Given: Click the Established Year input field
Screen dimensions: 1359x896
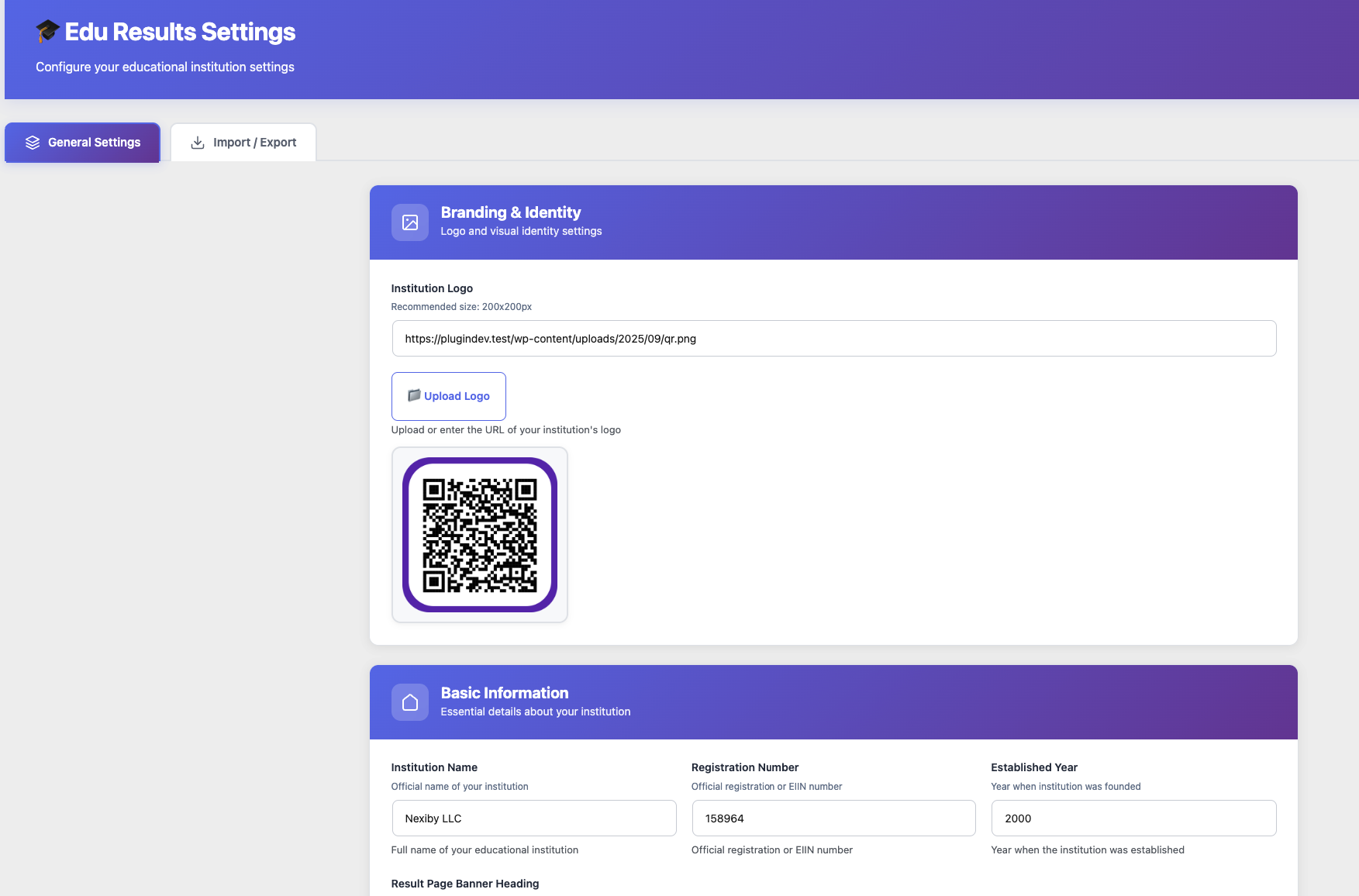Looking at the screenshot, I should click(1134, 818).
